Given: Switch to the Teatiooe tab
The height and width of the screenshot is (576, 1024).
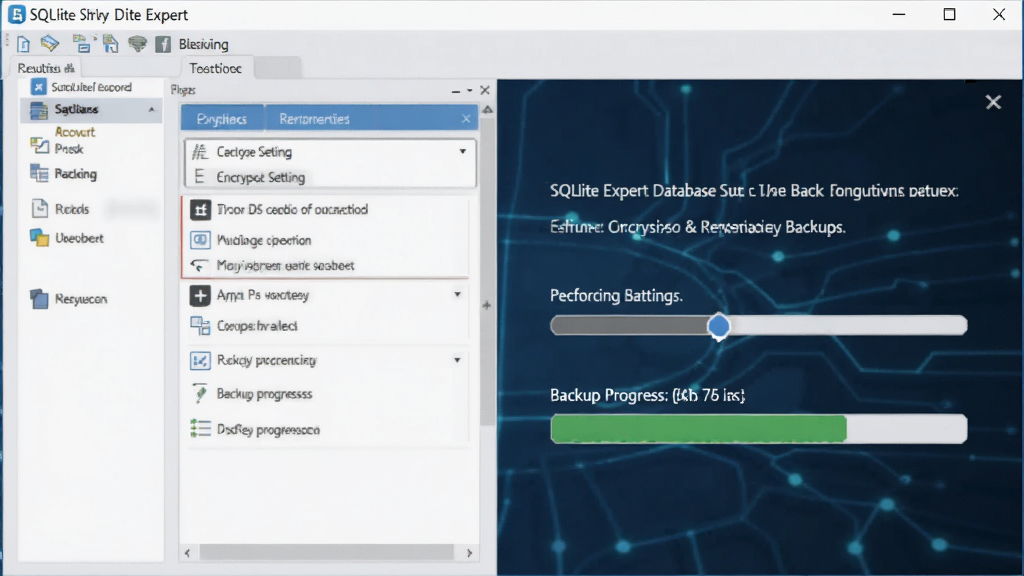Looking at the screenshot, I should pyautogui.click(x=216, y=68).
